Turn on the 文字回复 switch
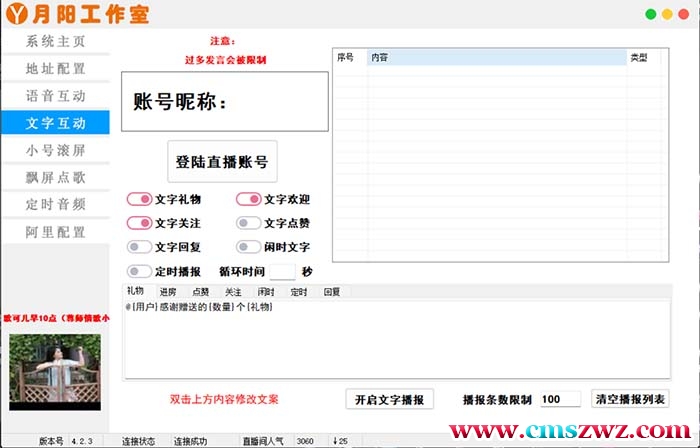 [139, 247]
